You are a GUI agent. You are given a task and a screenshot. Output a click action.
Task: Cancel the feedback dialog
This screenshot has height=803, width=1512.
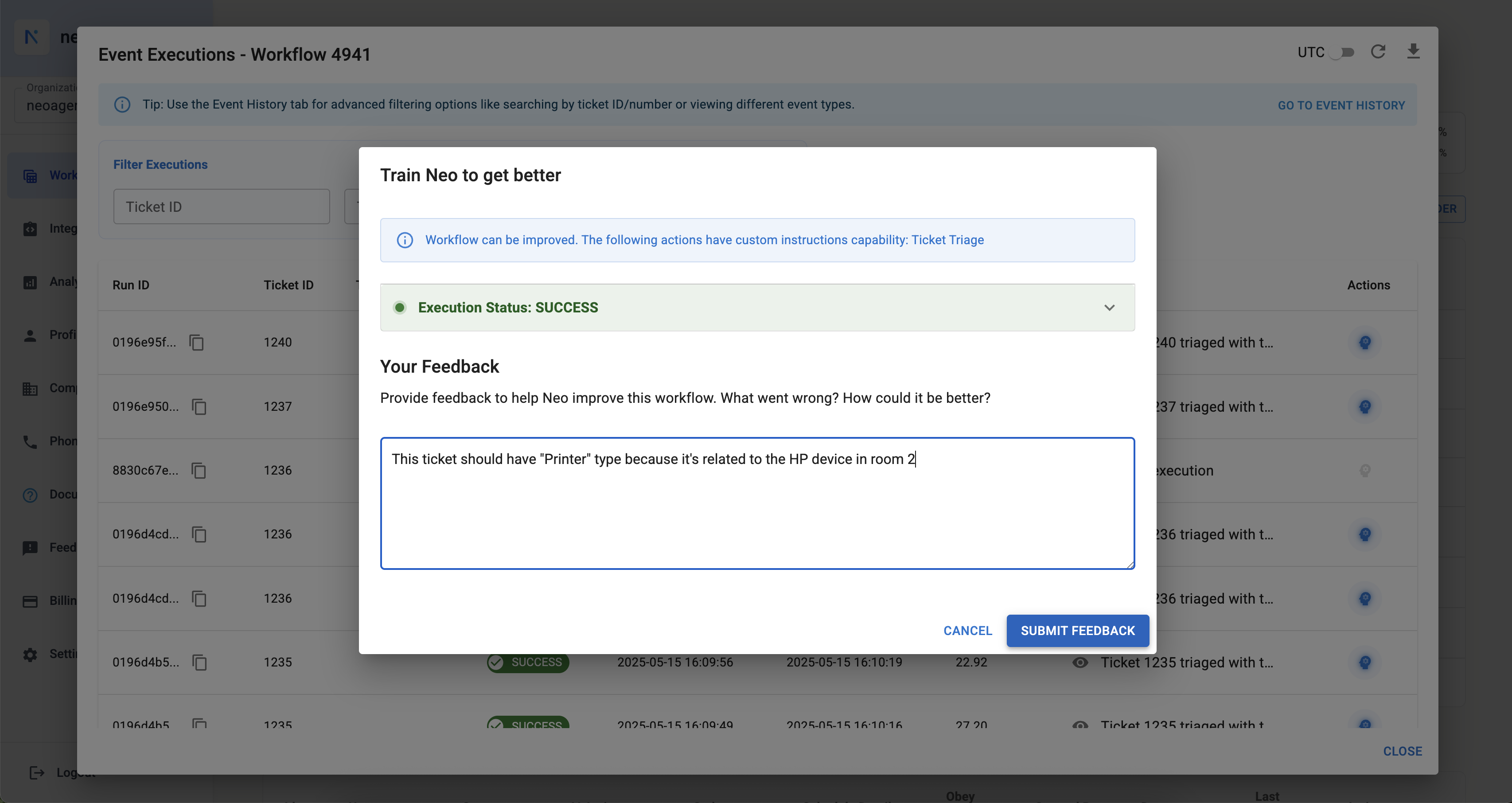[x=967, y=631]
